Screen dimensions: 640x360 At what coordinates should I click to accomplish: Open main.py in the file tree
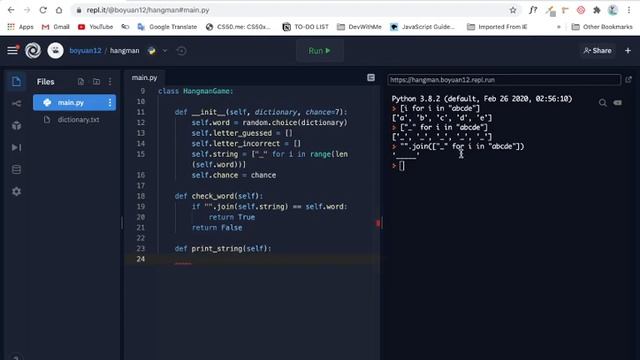coord(74,102)
